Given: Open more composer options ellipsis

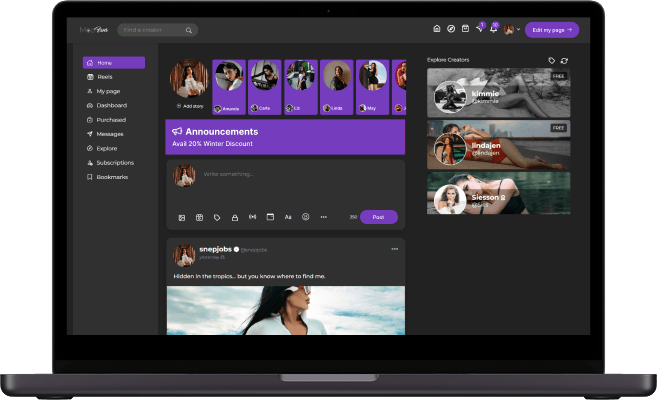Looking at the screenshot, I should 323,217.
